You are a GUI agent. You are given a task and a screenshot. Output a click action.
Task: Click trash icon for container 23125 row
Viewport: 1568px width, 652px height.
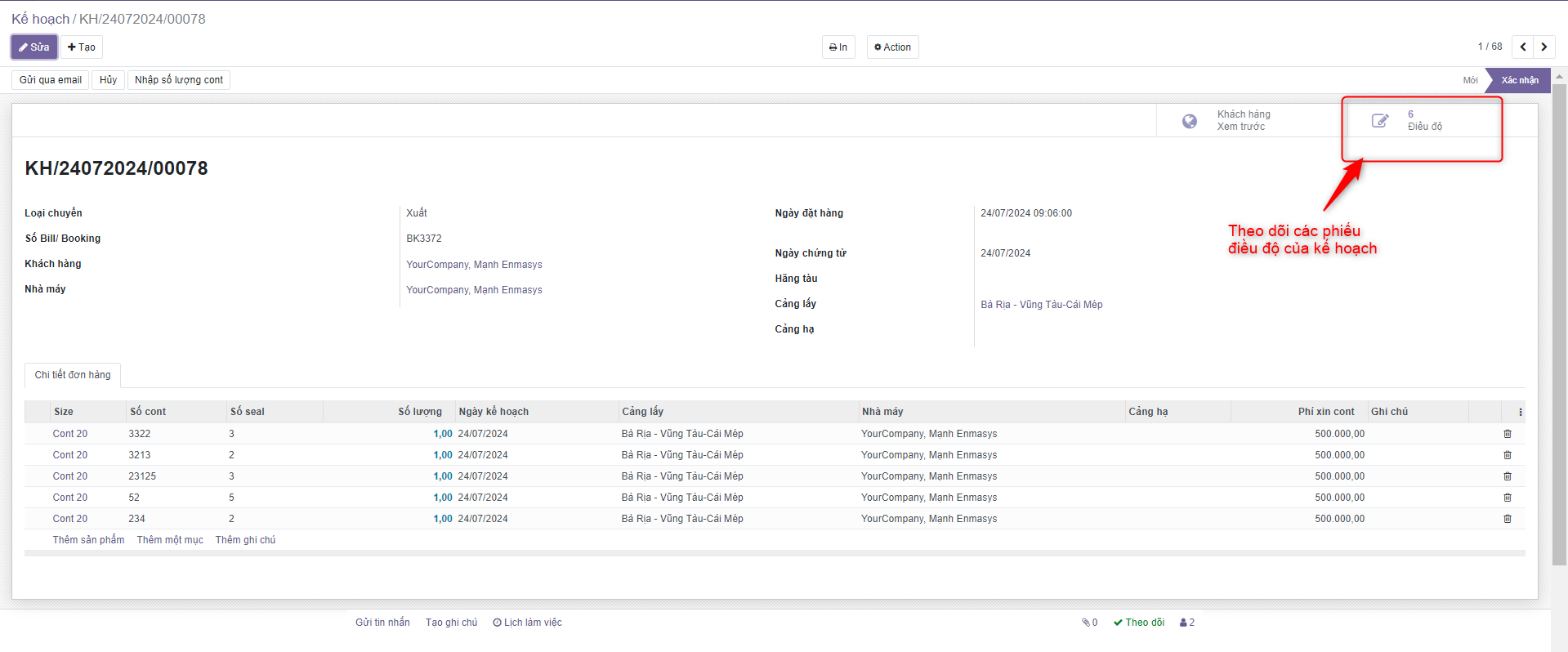(1508, 476)
